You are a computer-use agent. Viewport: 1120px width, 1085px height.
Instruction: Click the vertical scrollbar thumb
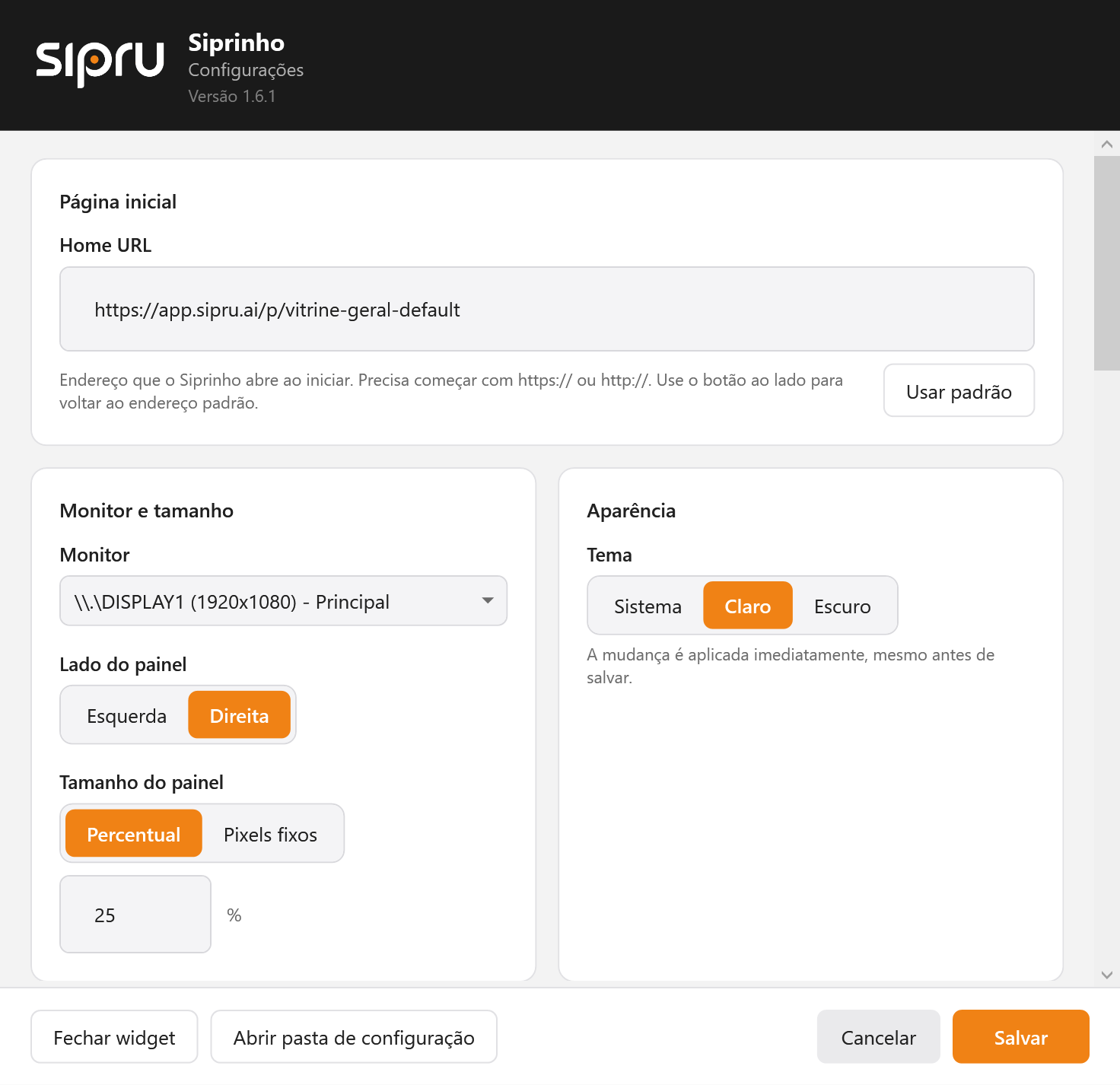(x=1107, y=263)
